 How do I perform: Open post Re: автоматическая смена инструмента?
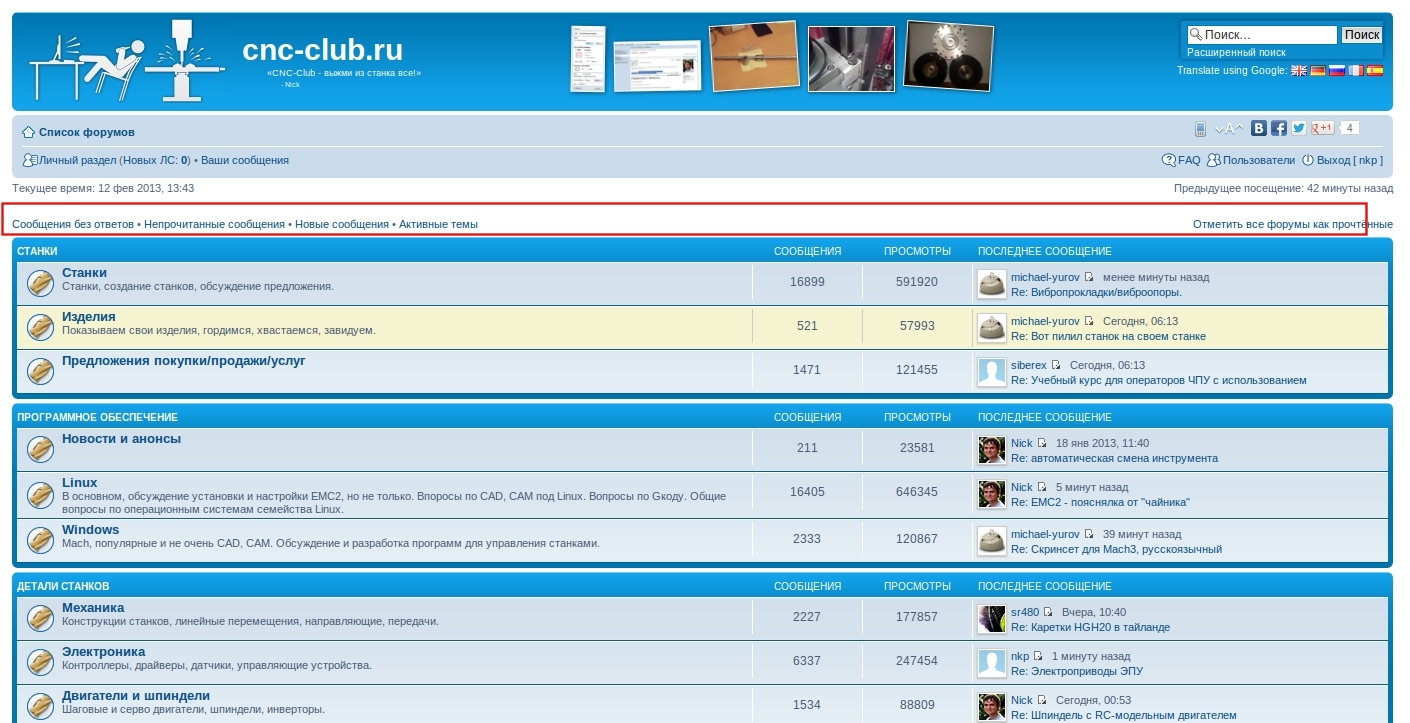[1114, 458]
